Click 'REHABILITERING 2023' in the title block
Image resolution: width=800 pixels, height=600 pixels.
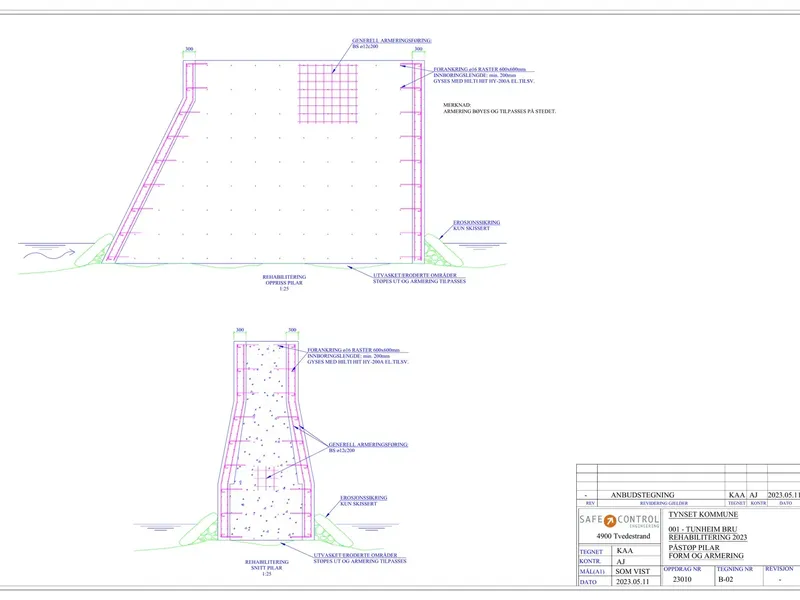(x=708, y=537)
